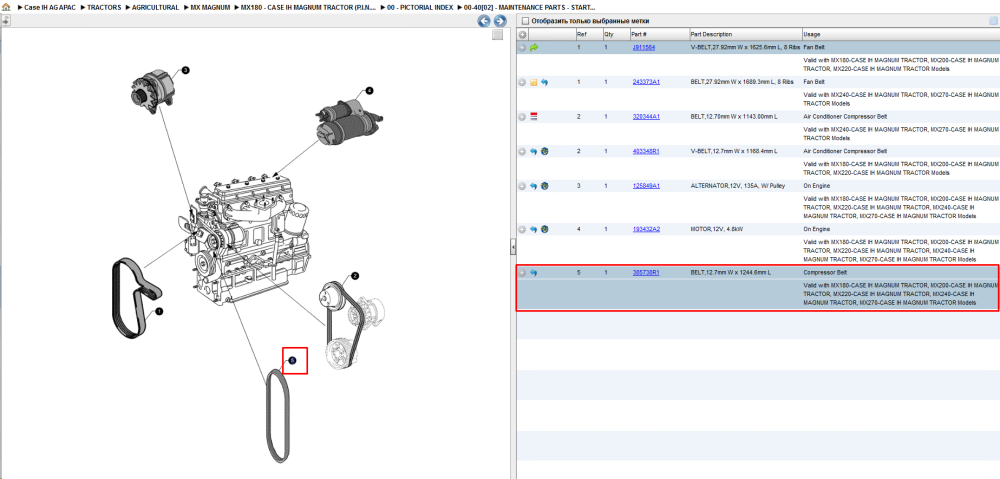This screenshot has height=479, width=1000.
Task: Sort by the Ref column header
Action: (588, 34)
